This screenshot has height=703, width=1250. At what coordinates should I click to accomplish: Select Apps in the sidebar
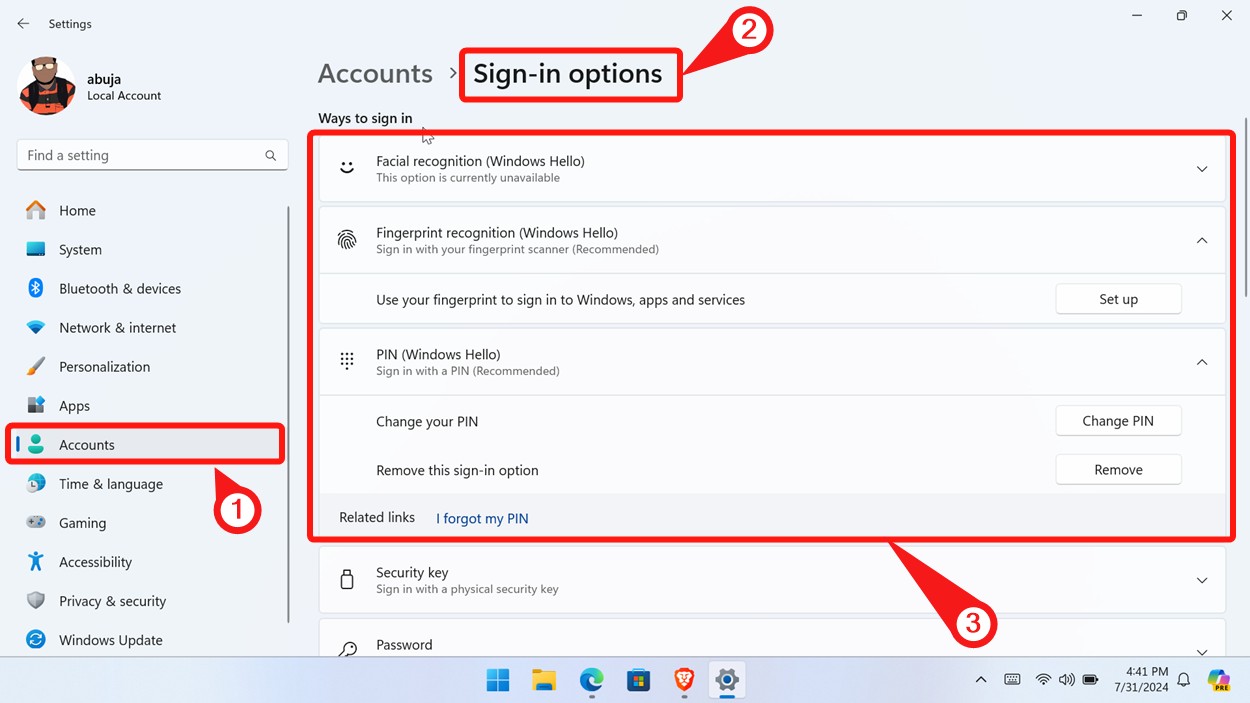(75, 405)
